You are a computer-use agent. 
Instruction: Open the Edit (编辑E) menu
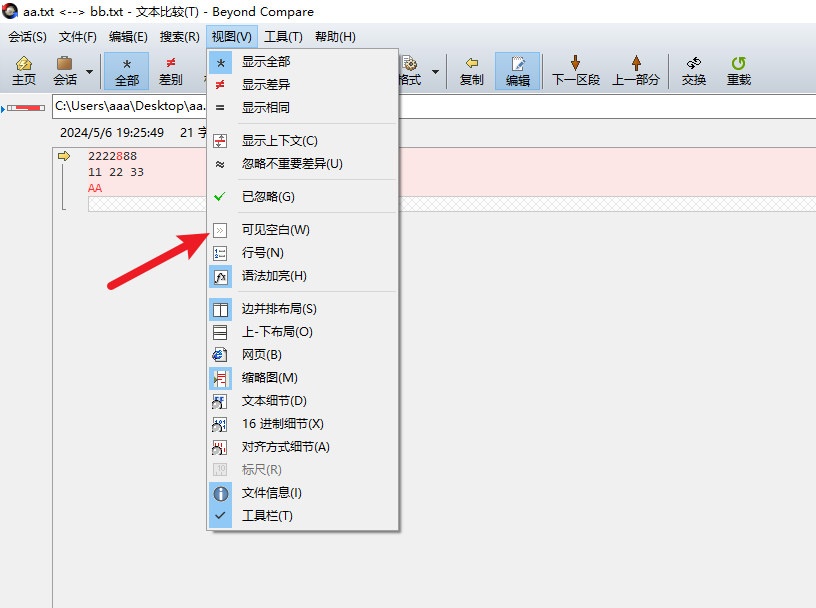[x=128, y=37]
